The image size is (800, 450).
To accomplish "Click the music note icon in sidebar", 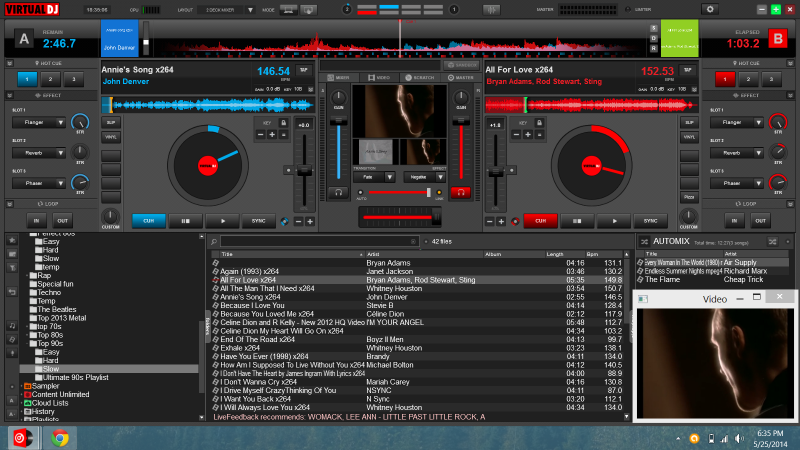I will click(12, 326).
